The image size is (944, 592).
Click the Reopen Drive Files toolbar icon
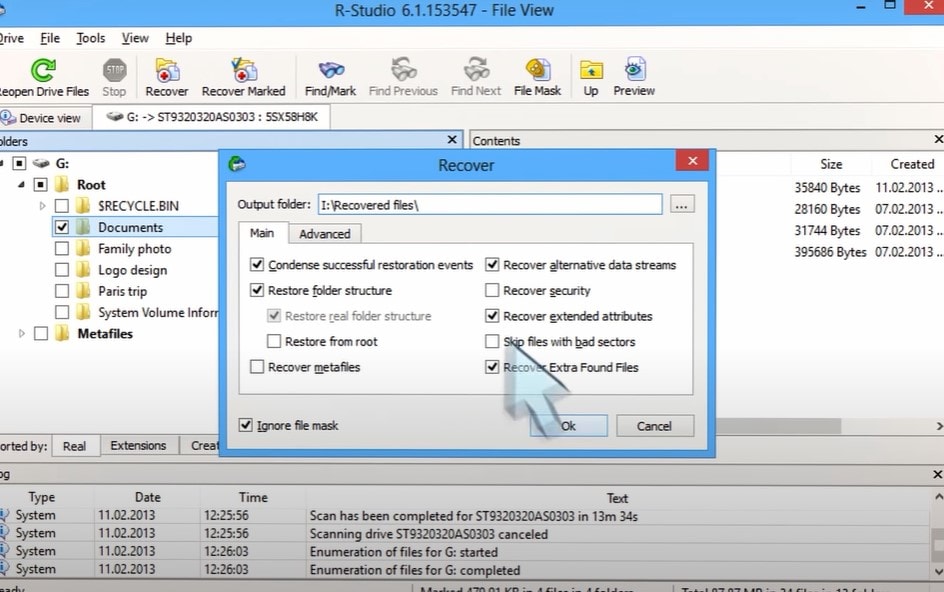click(x=43, y=70)
